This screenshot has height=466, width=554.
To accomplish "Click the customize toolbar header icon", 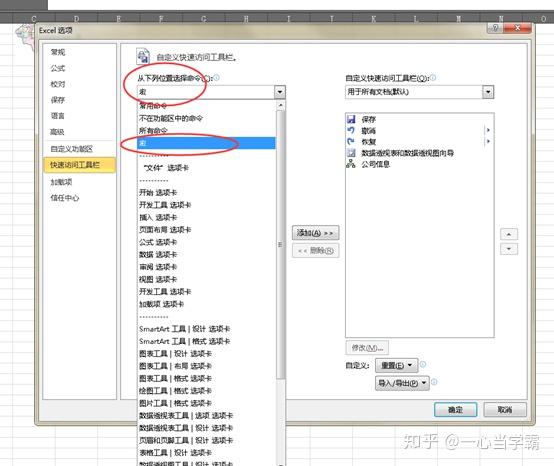I will (x=143, y=56).
